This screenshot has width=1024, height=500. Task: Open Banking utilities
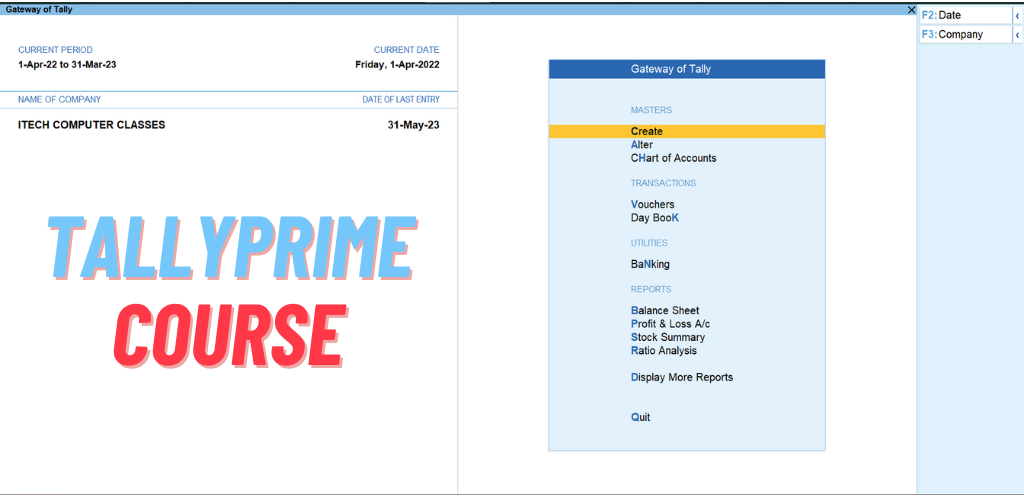650,264
